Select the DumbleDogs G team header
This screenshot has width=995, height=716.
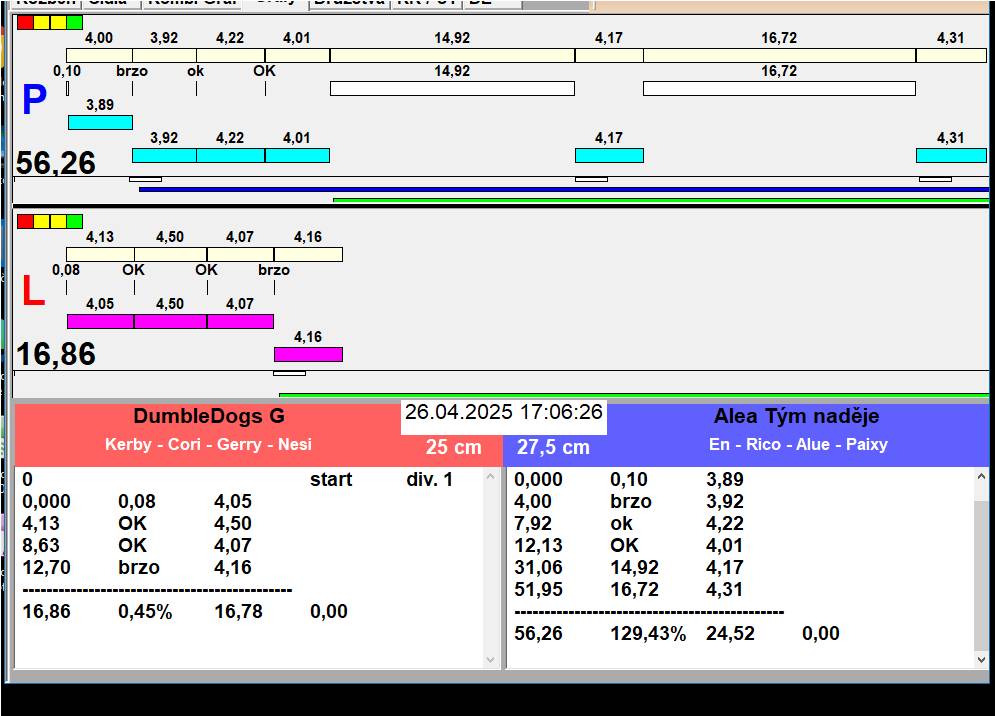(x=209, y=417)
